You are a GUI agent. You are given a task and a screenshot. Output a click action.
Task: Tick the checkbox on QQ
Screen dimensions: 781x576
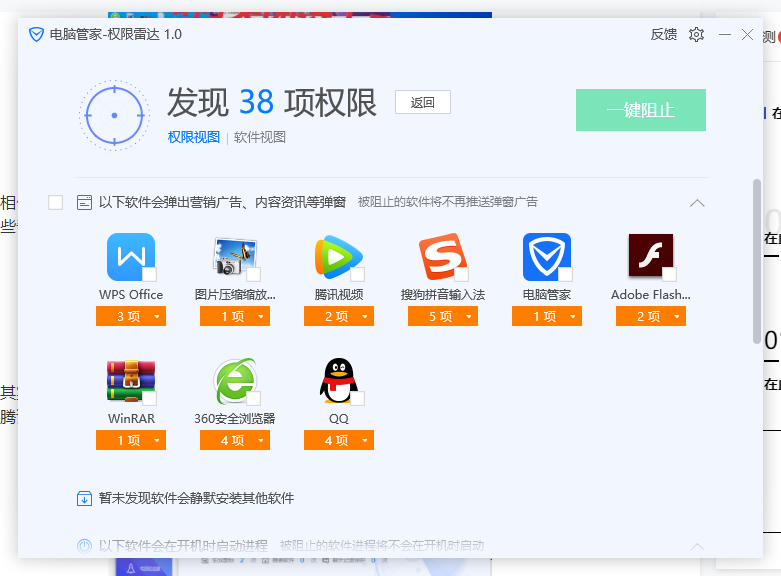[358, 398]
